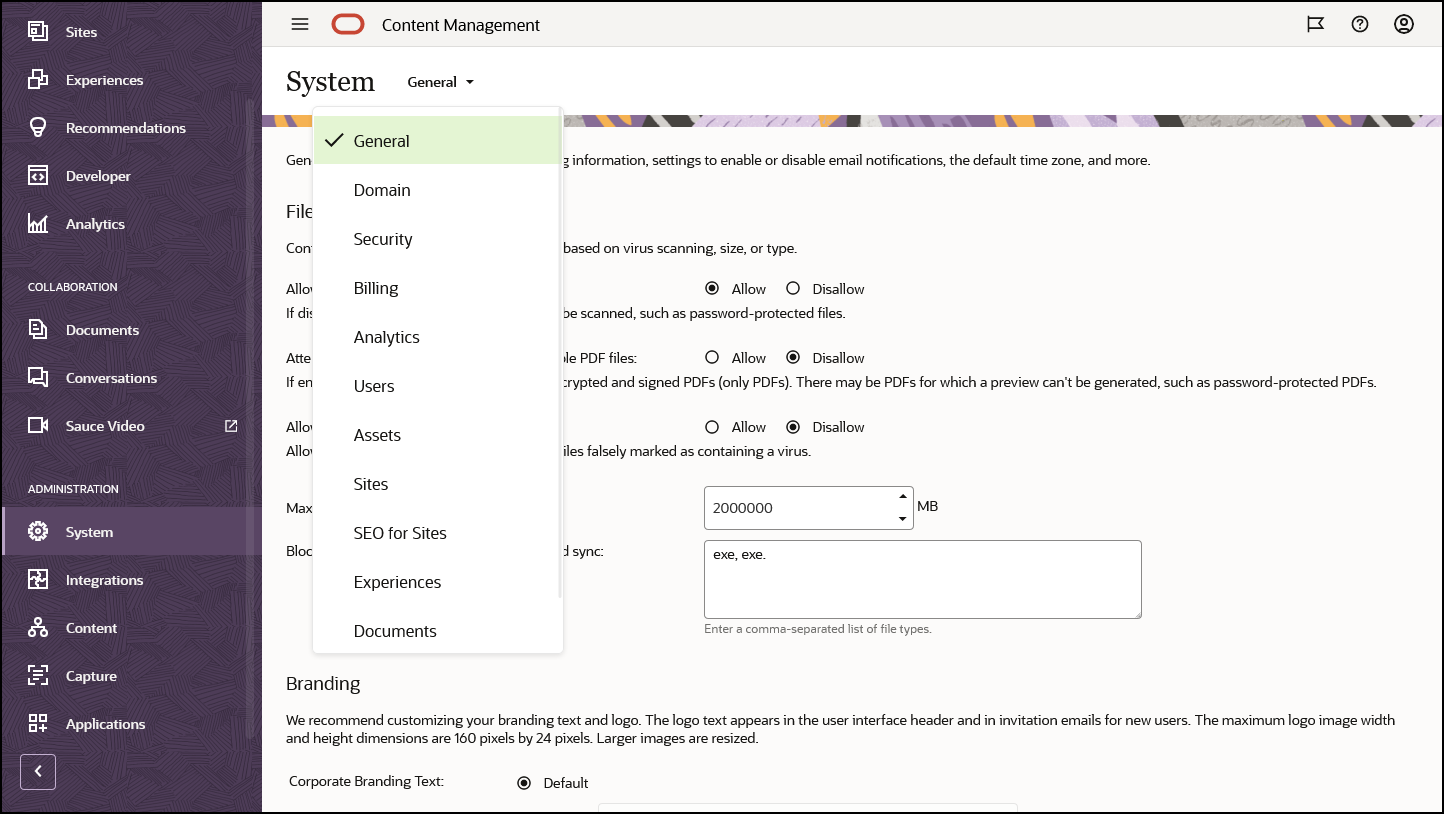
Task: Choose Experiences in the settings menu
Action: click(437, 582)
